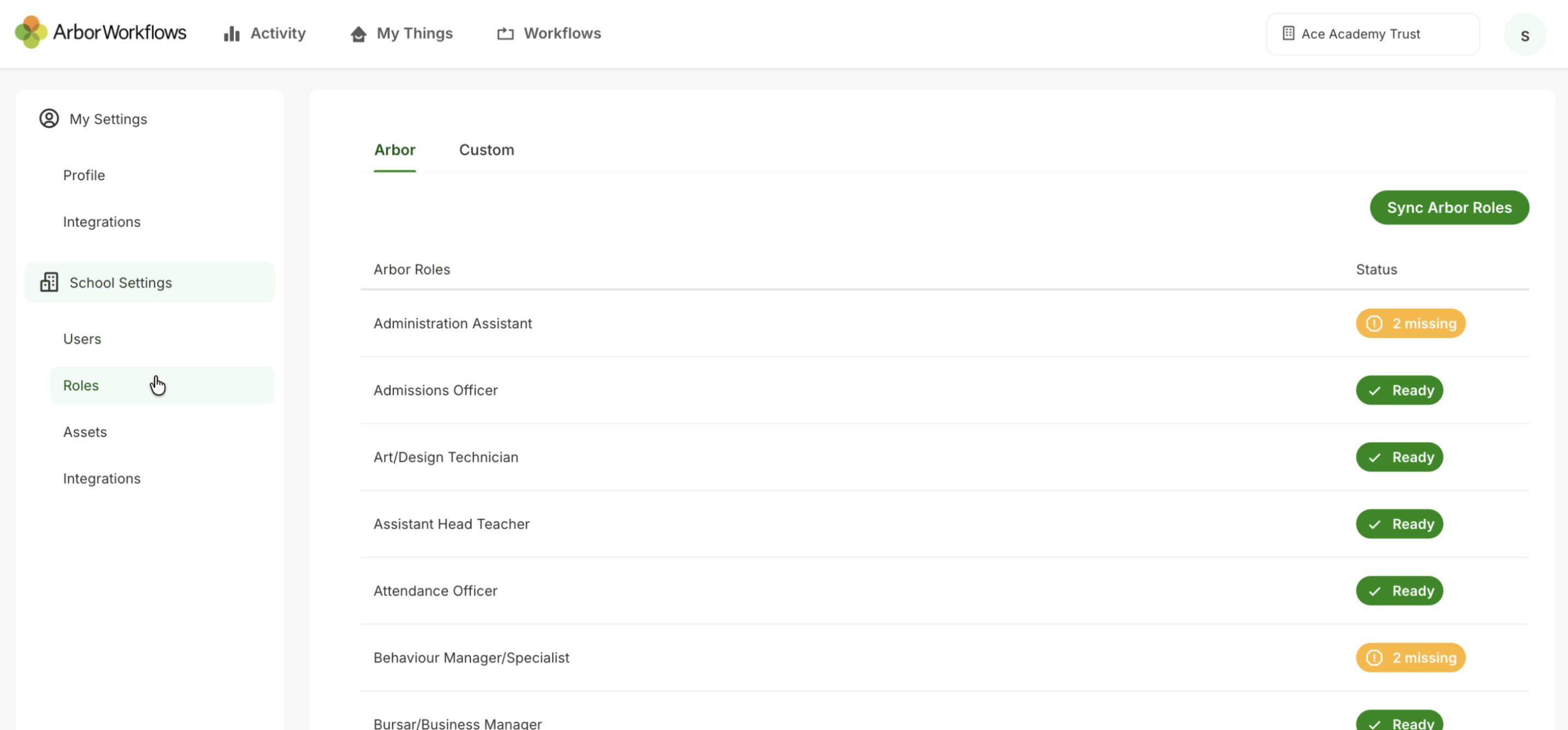Click the My Settings person icon
This screenshot has width=1568, height=730.
click(49, 118)
